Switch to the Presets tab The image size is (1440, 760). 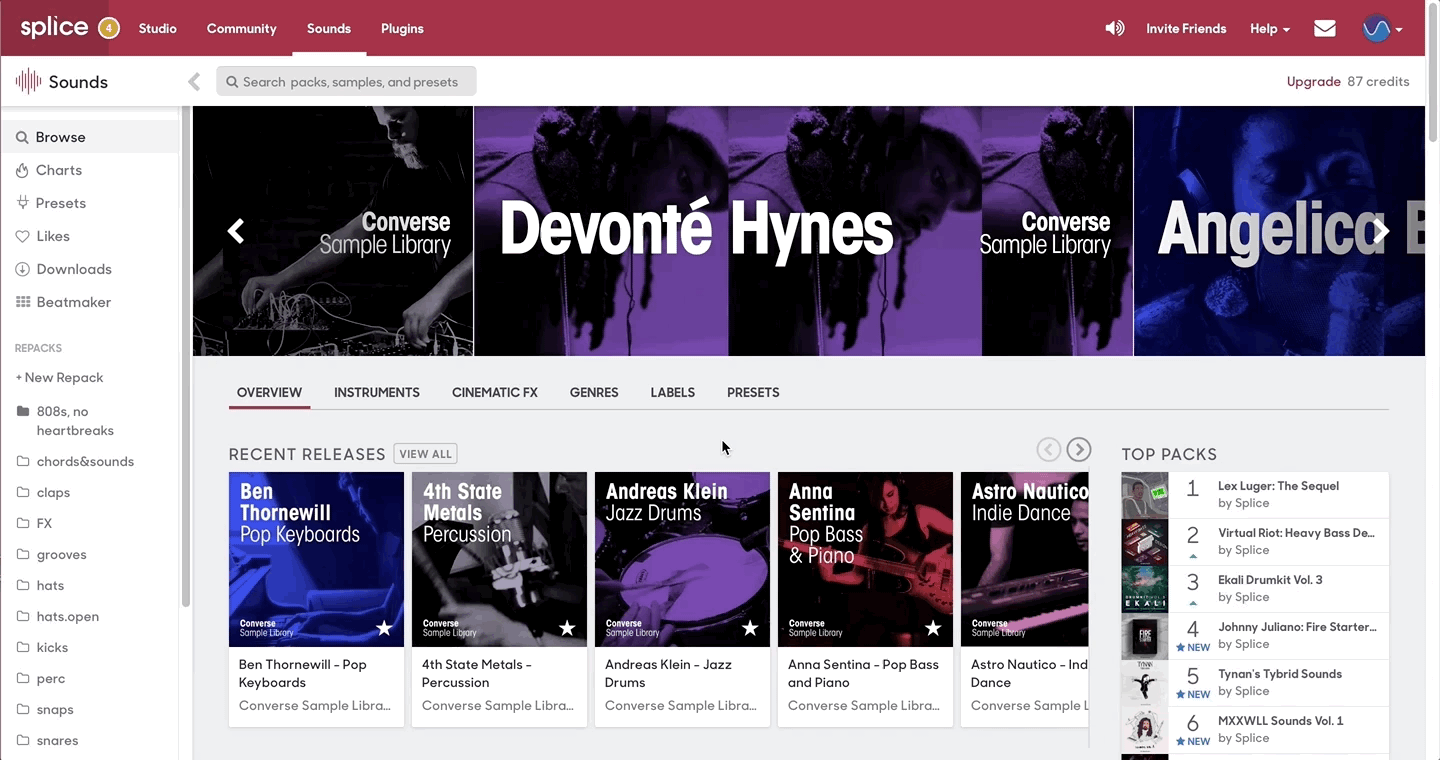(753, 392)
